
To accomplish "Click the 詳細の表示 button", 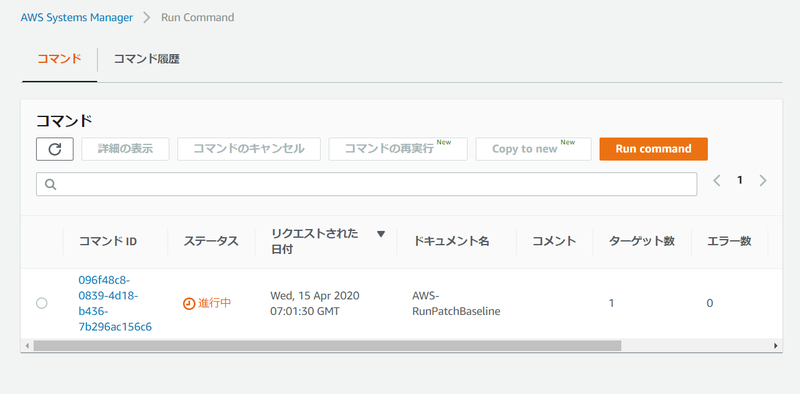I will (126, 149).
